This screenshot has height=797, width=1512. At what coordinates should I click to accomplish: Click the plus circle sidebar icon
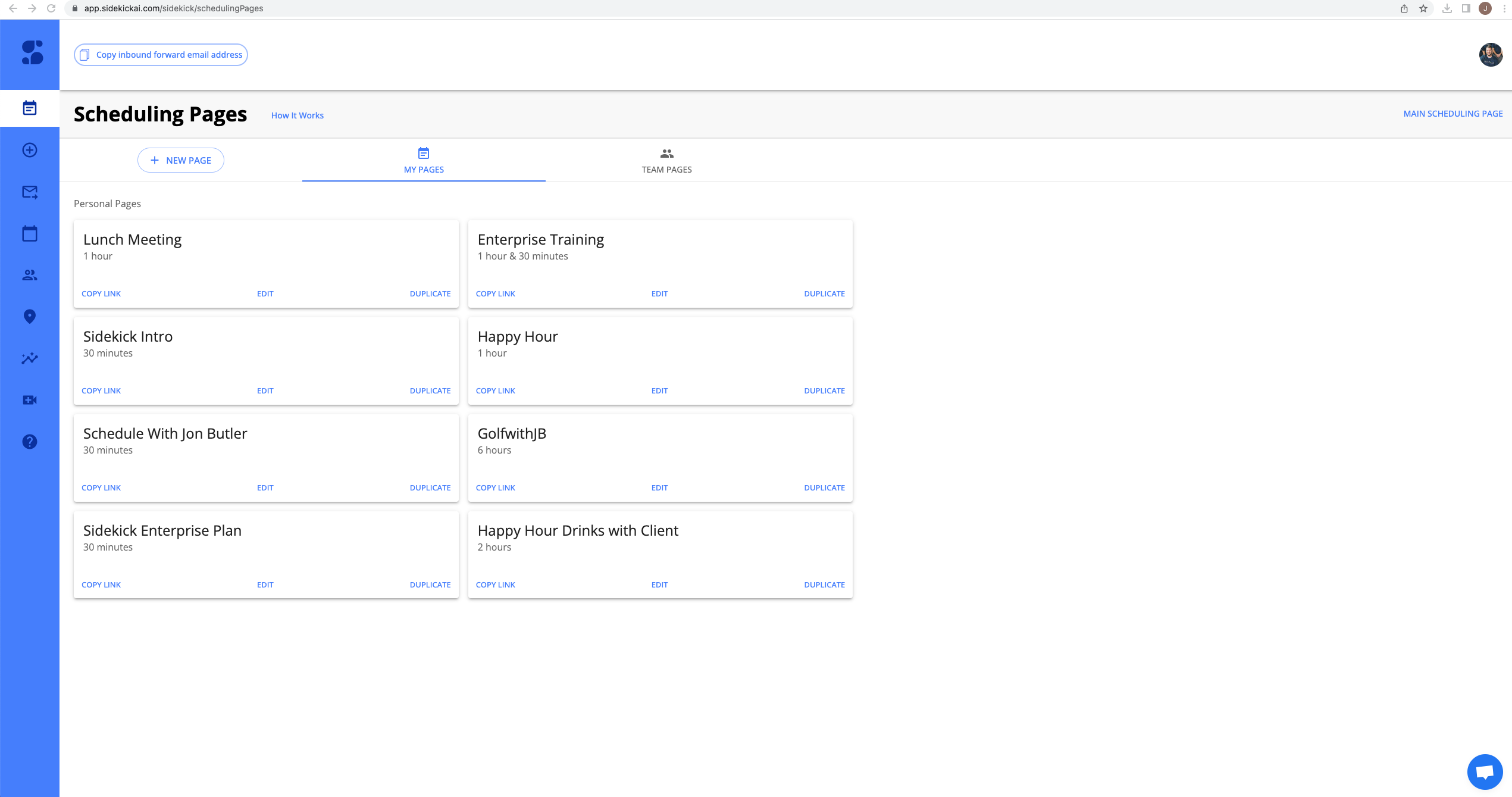tap(30, 150)
